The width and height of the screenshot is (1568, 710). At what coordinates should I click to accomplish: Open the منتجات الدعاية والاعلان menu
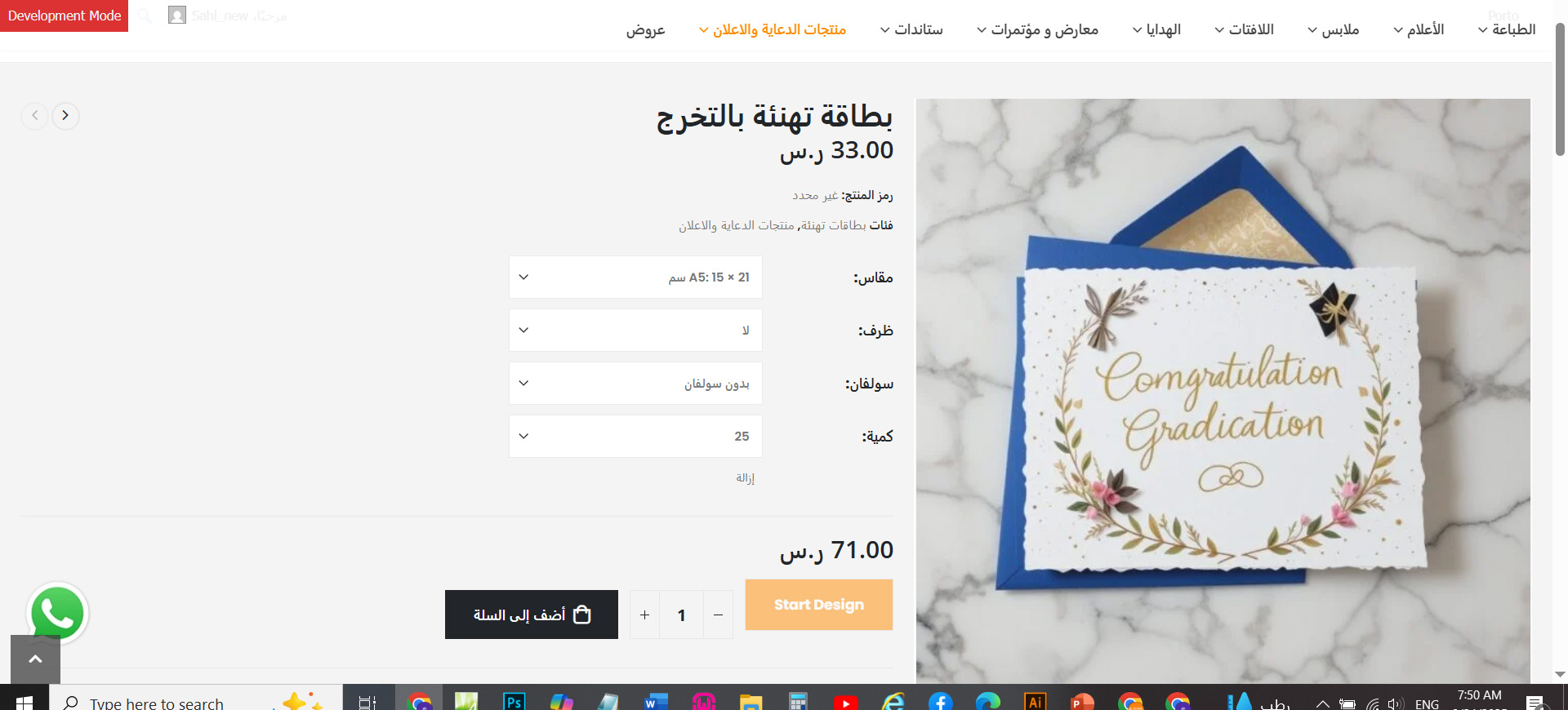point(772,29)
